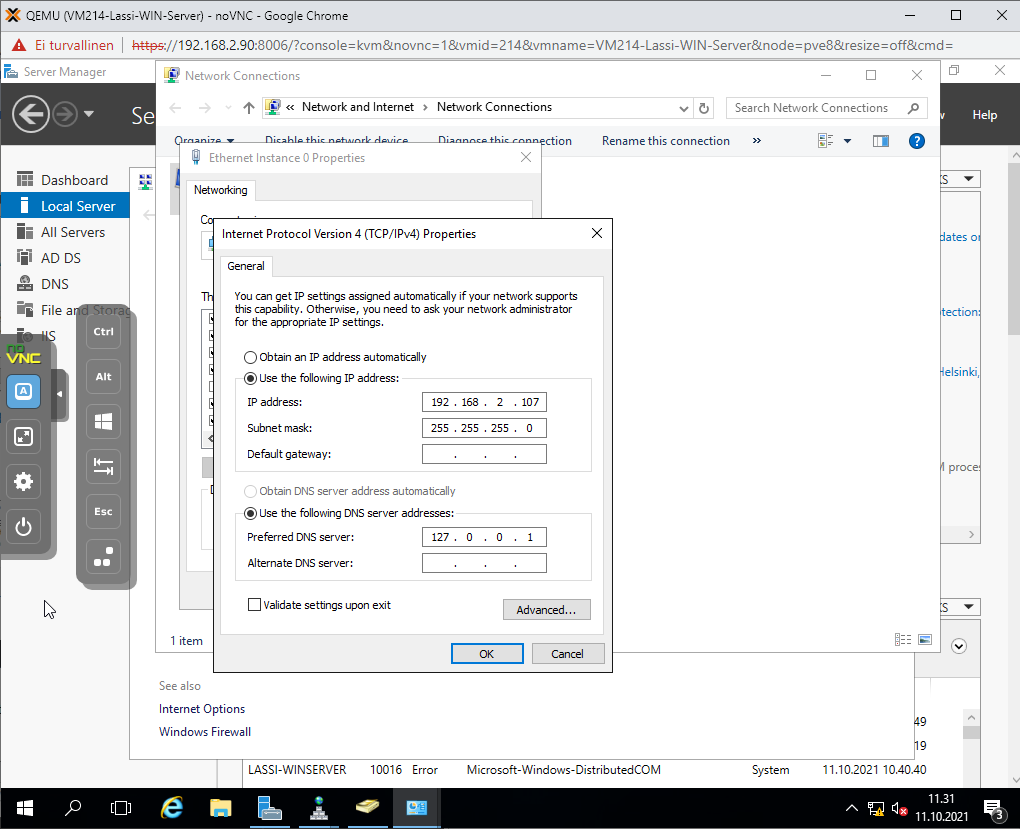Screen dimensions: 1020x829
Task: Open File Explorer from the taskbar
Action: click(221, 808)
